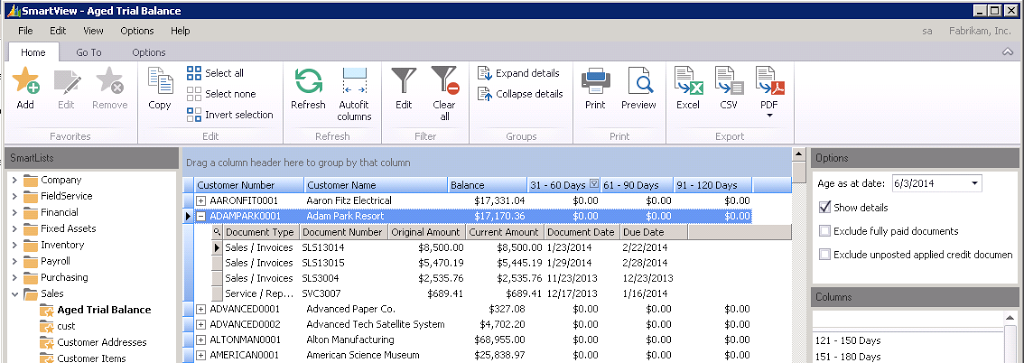Sort by Original Amount header

tap(426, 232)
